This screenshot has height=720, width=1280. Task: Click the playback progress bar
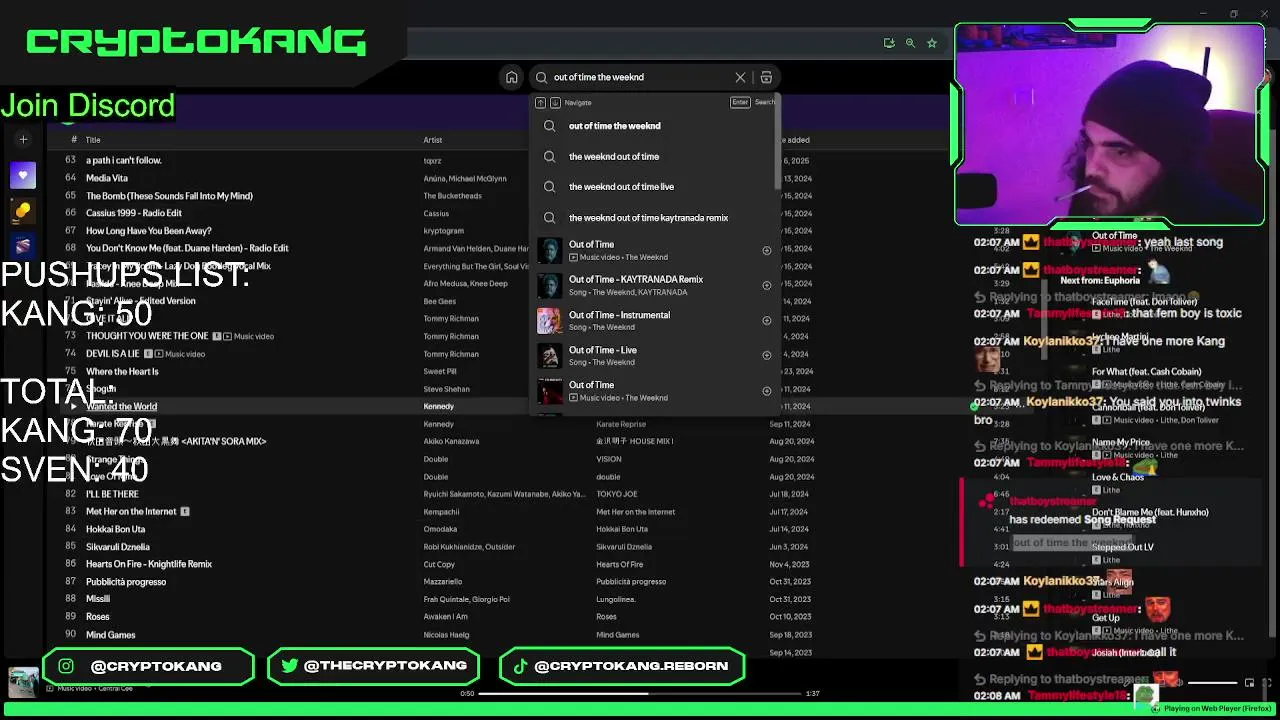click(640, 693)
